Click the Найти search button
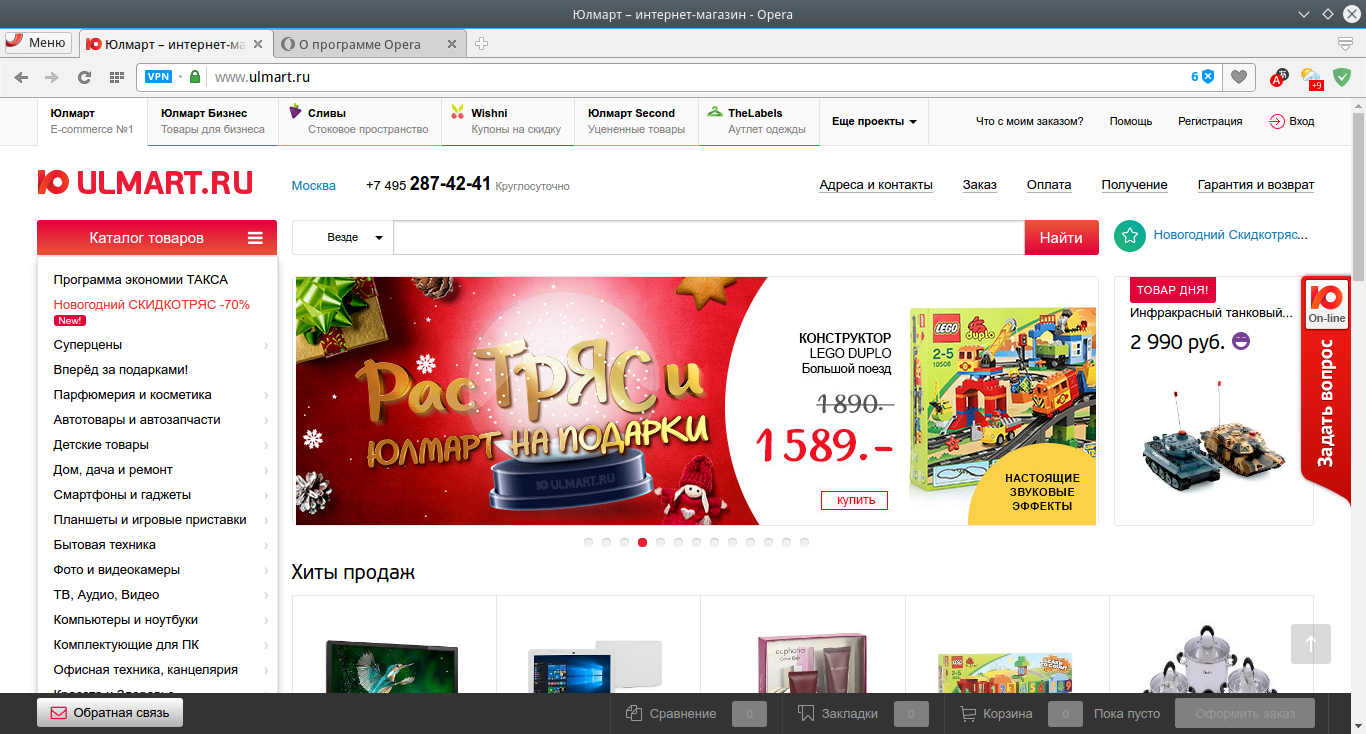Screen dimensions: 1366x734 pos(1061,238)
